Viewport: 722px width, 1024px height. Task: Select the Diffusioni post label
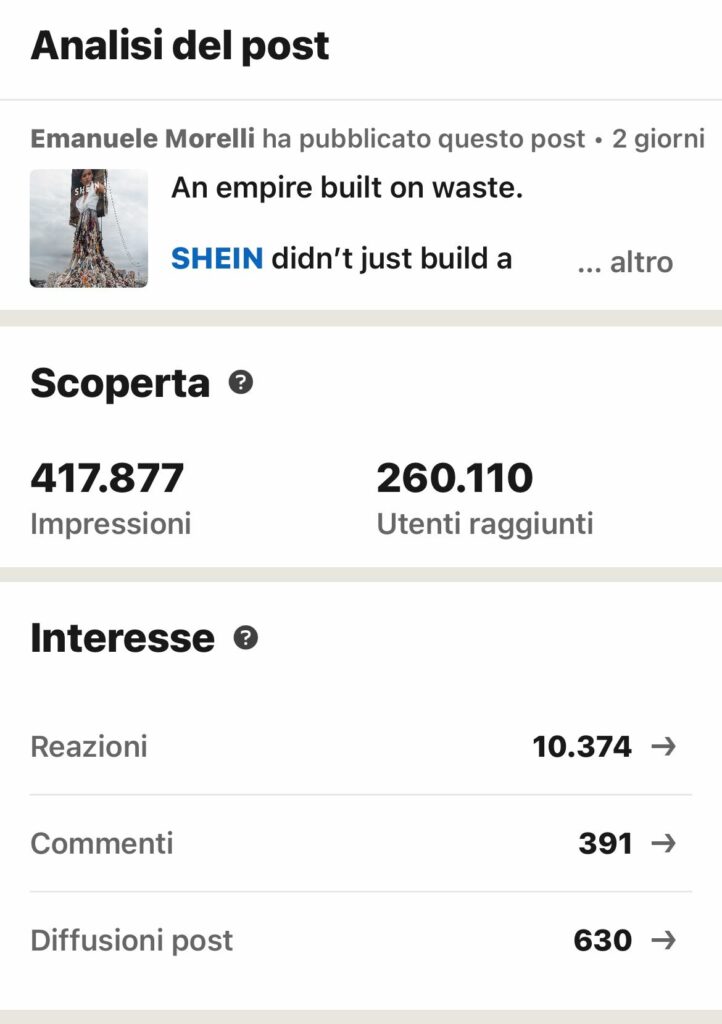pyautogui.click(x=132, y=940)
